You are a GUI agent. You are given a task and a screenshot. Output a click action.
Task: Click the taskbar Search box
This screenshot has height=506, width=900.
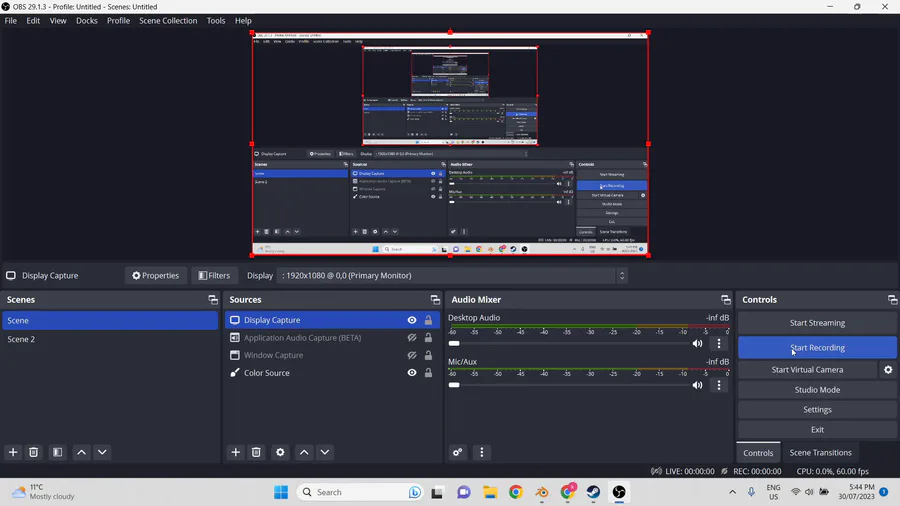point(359,492)
